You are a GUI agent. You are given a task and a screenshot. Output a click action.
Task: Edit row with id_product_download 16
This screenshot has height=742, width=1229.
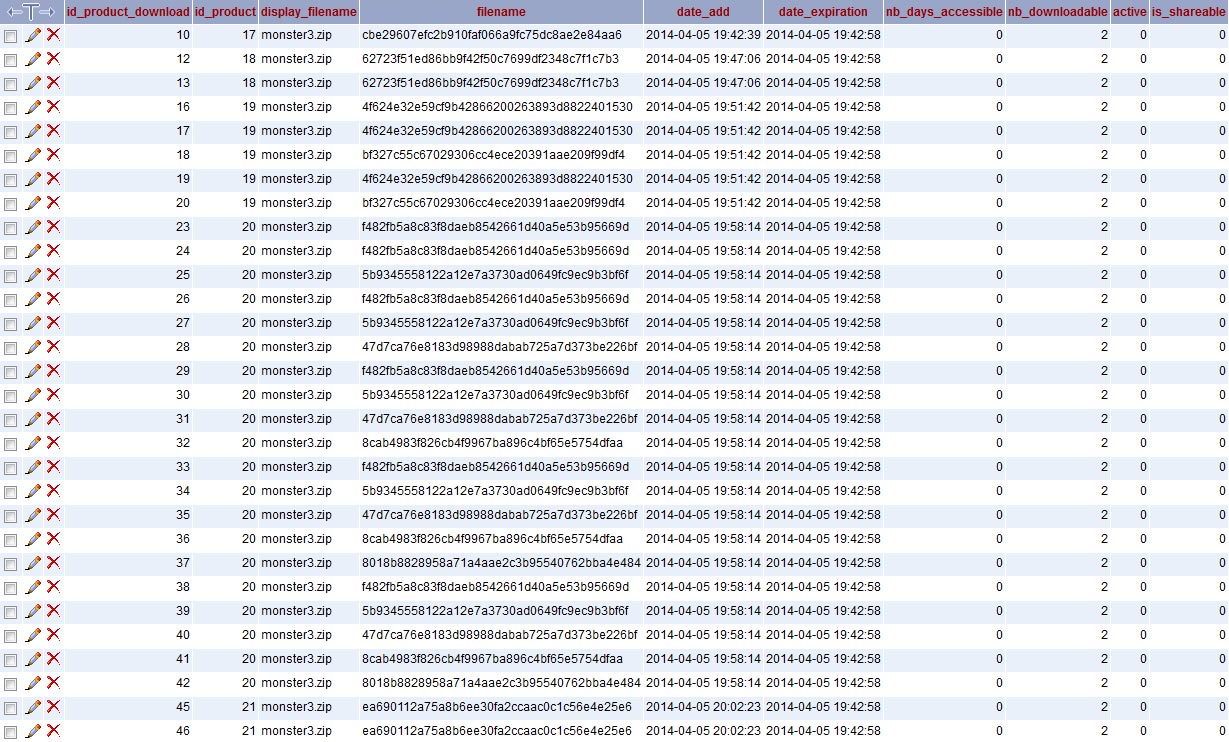point(33,107)
